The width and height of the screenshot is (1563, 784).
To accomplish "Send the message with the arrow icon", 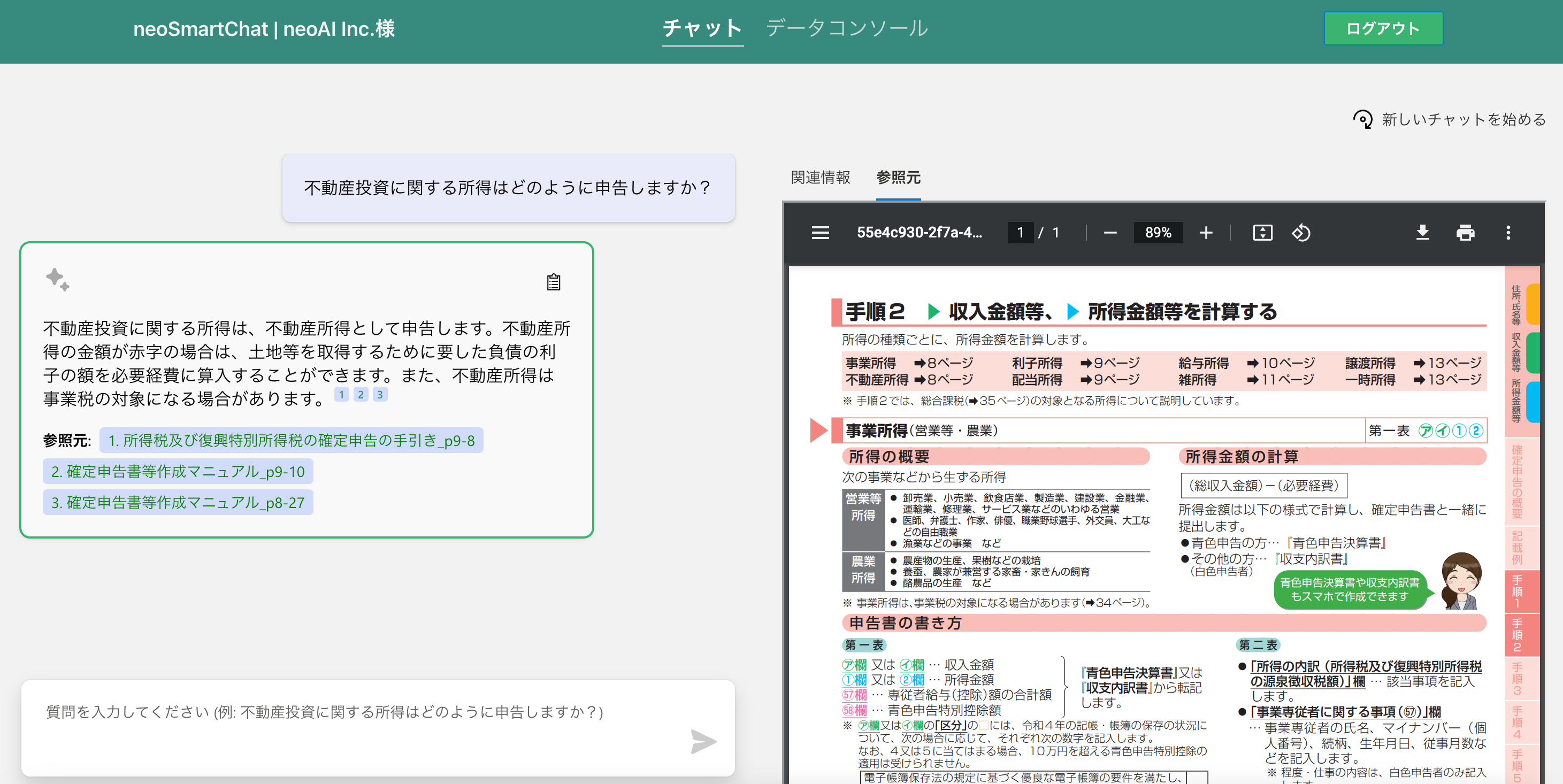I will coord(703,742).
